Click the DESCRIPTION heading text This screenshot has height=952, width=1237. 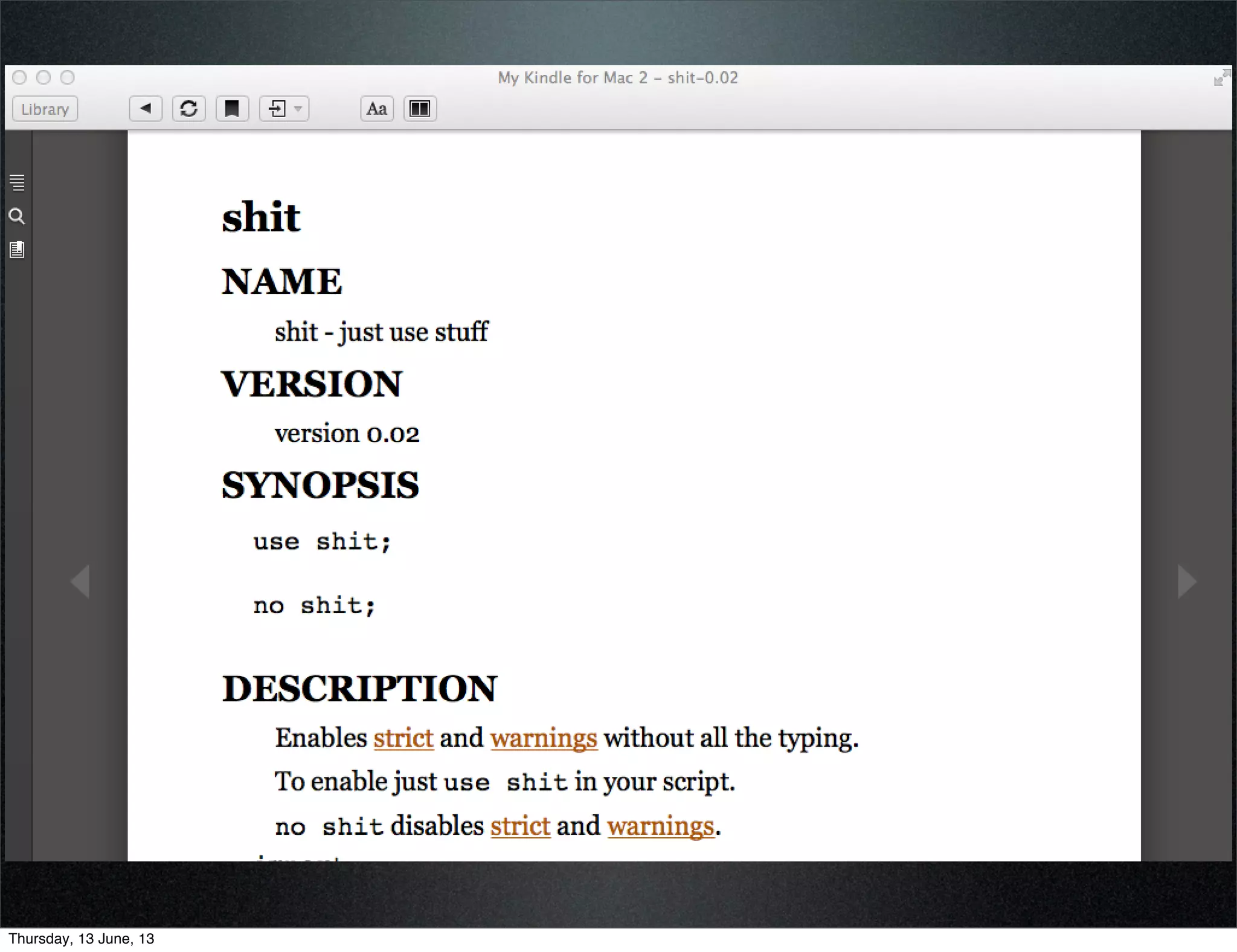(359, 689)
